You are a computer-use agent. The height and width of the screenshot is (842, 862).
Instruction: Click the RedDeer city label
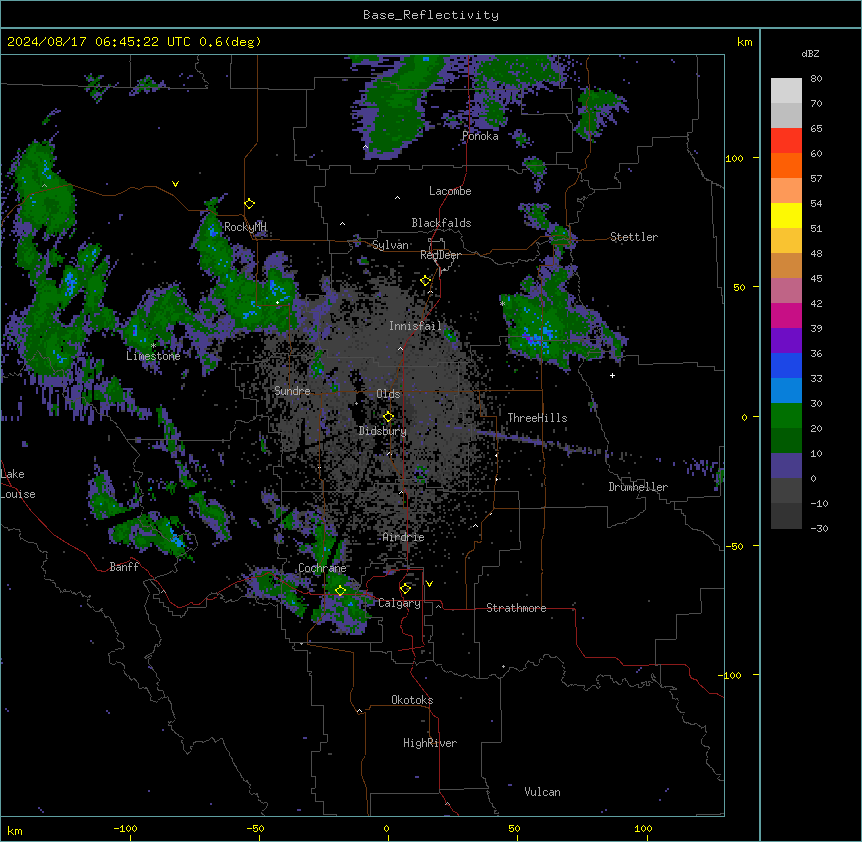tap(440, 255)
